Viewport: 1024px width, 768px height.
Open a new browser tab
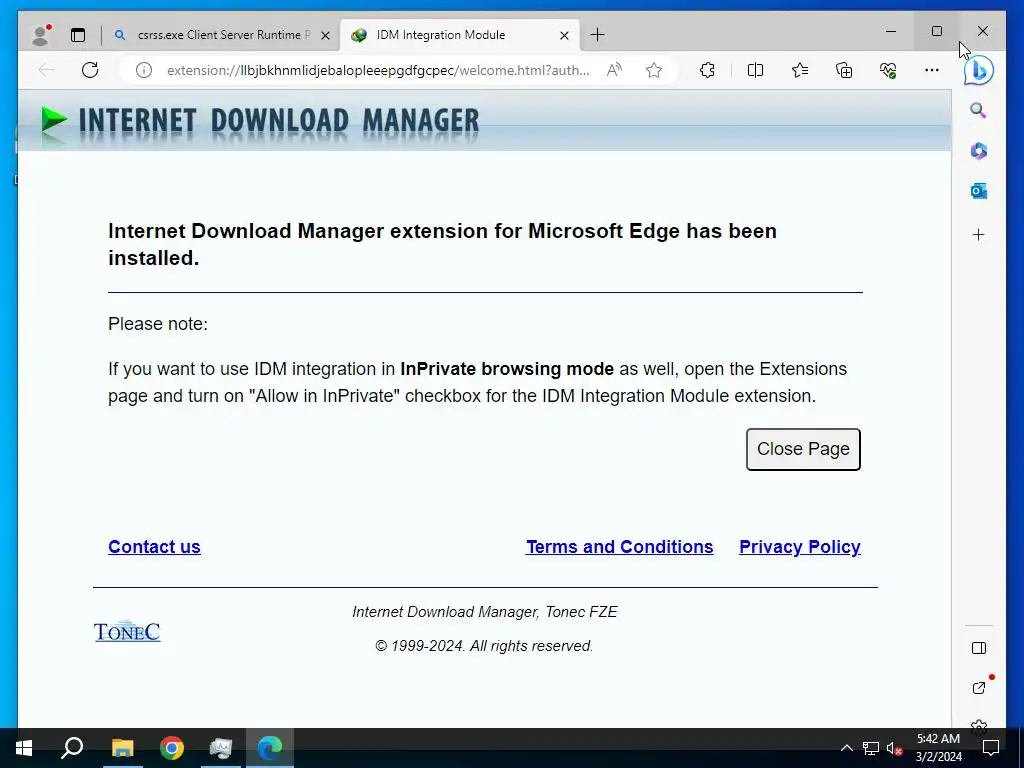click(598, 35)
